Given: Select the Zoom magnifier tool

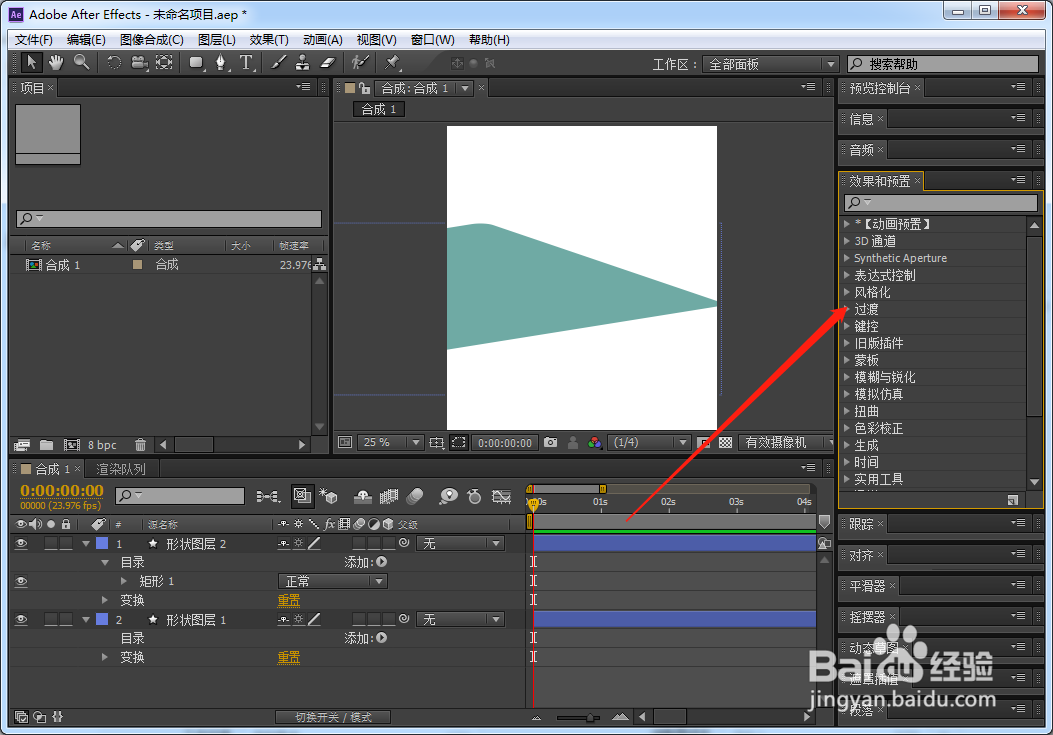Looking at the screenshot, I should 81,63.
